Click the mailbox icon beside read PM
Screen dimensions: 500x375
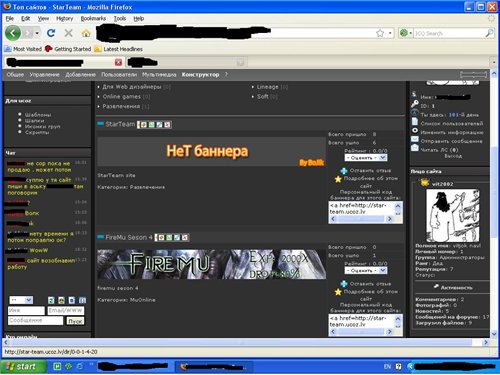pyautogui.click(x=415, y=148)
